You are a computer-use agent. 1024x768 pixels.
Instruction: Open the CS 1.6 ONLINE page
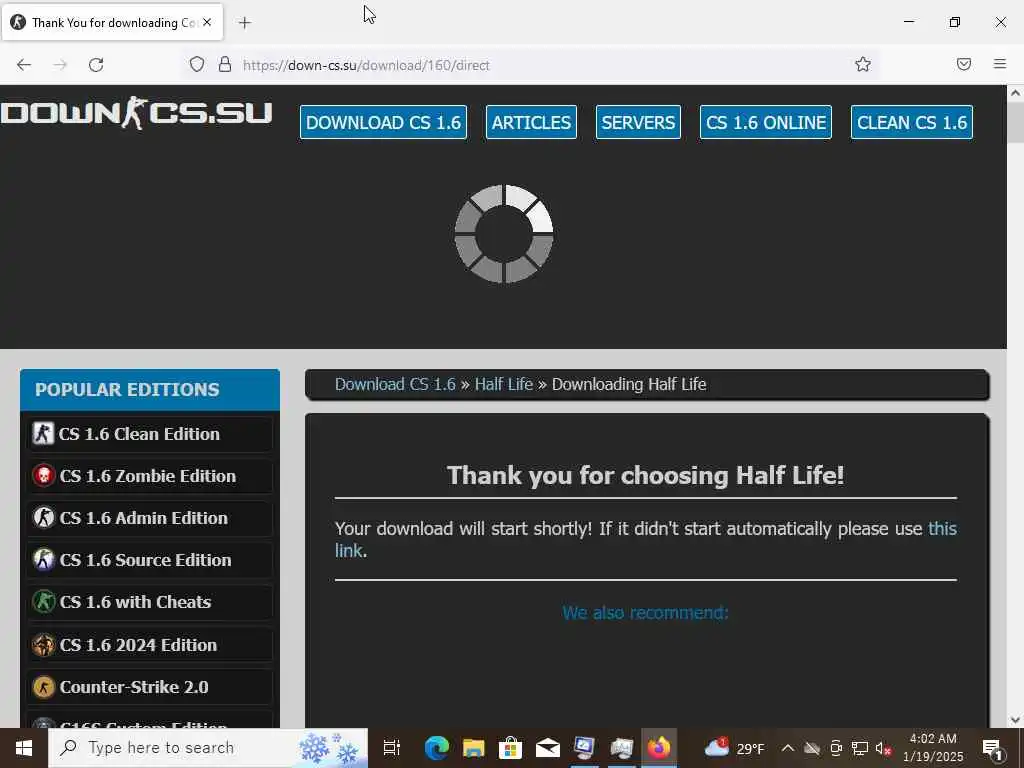click(765, 122)
